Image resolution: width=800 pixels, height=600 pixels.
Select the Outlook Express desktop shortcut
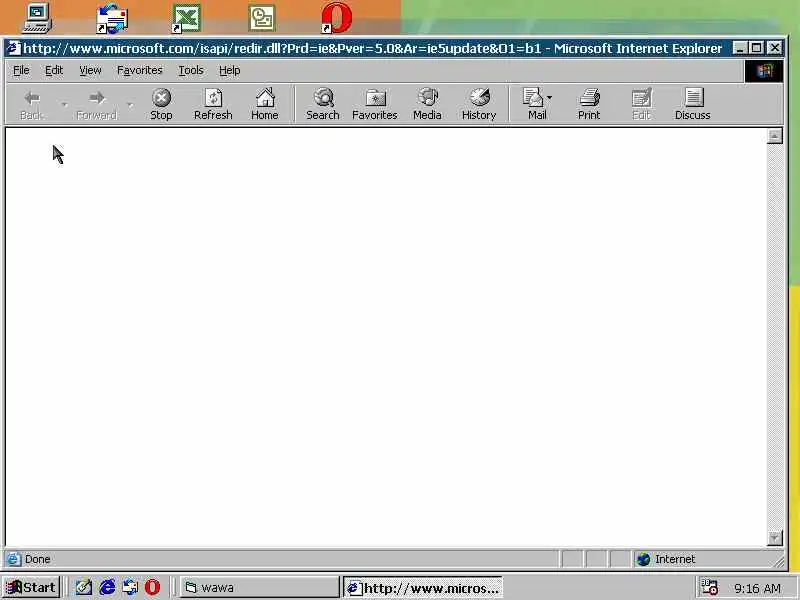pos(112,18)
